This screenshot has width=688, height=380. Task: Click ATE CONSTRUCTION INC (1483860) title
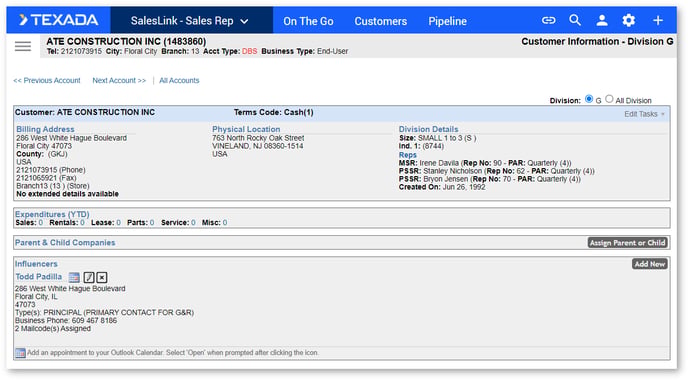pos(126,41)
